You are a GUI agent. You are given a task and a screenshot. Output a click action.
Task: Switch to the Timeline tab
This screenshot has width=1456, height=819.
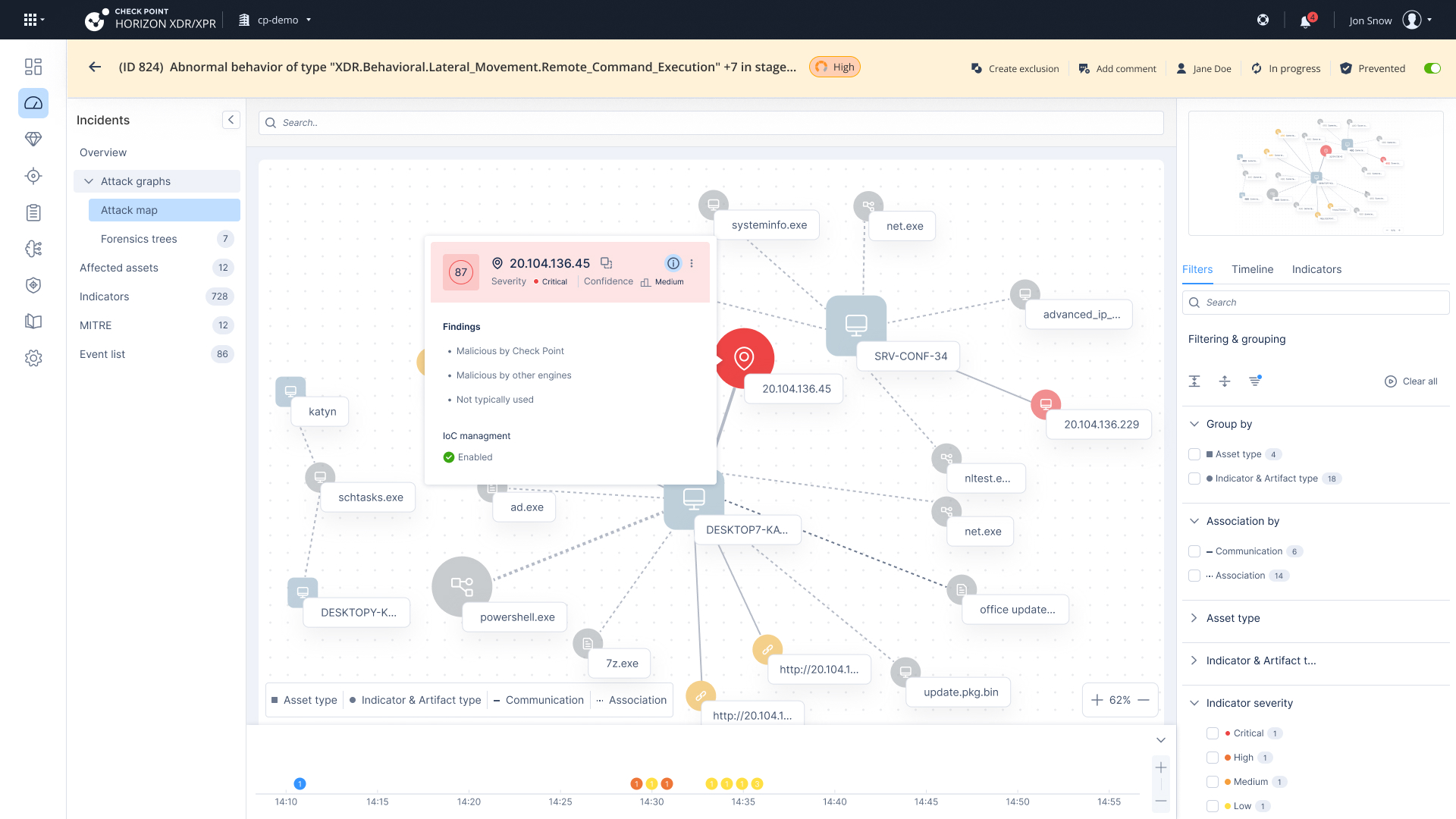point(1252,269)
